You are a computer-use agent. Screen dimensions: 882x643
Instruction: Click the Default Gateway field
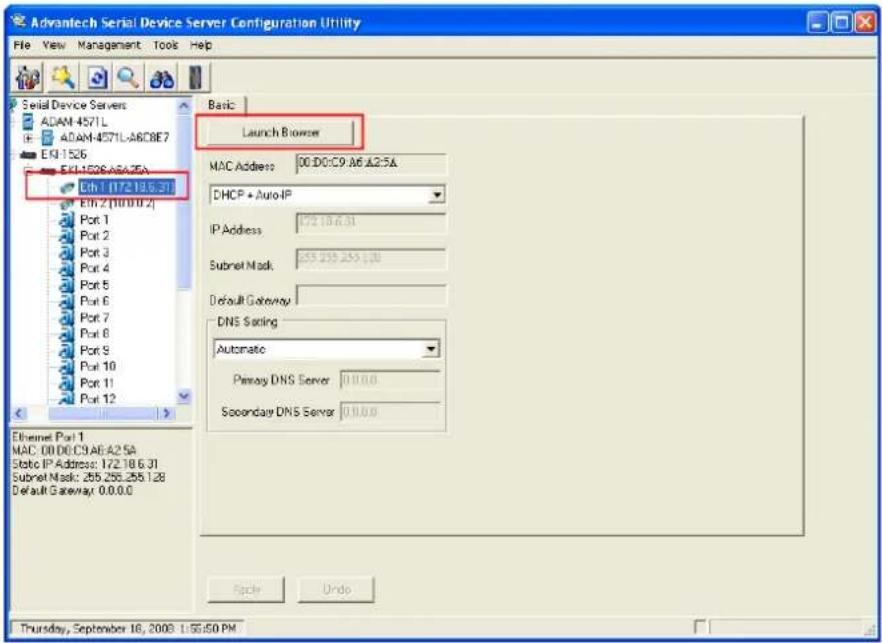click(x=371, y=295)
